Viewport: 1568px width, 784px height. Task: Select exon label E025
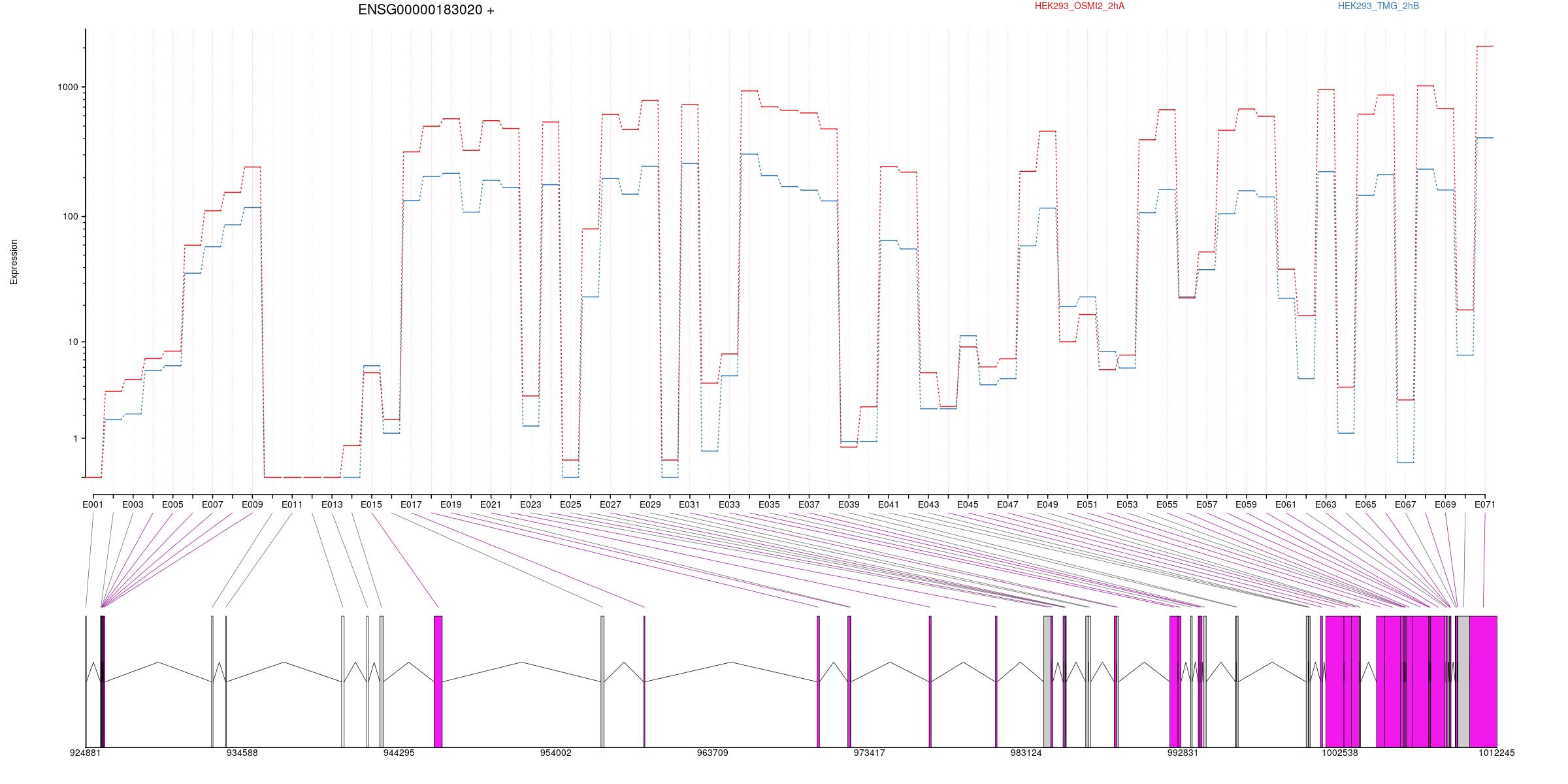570,504
